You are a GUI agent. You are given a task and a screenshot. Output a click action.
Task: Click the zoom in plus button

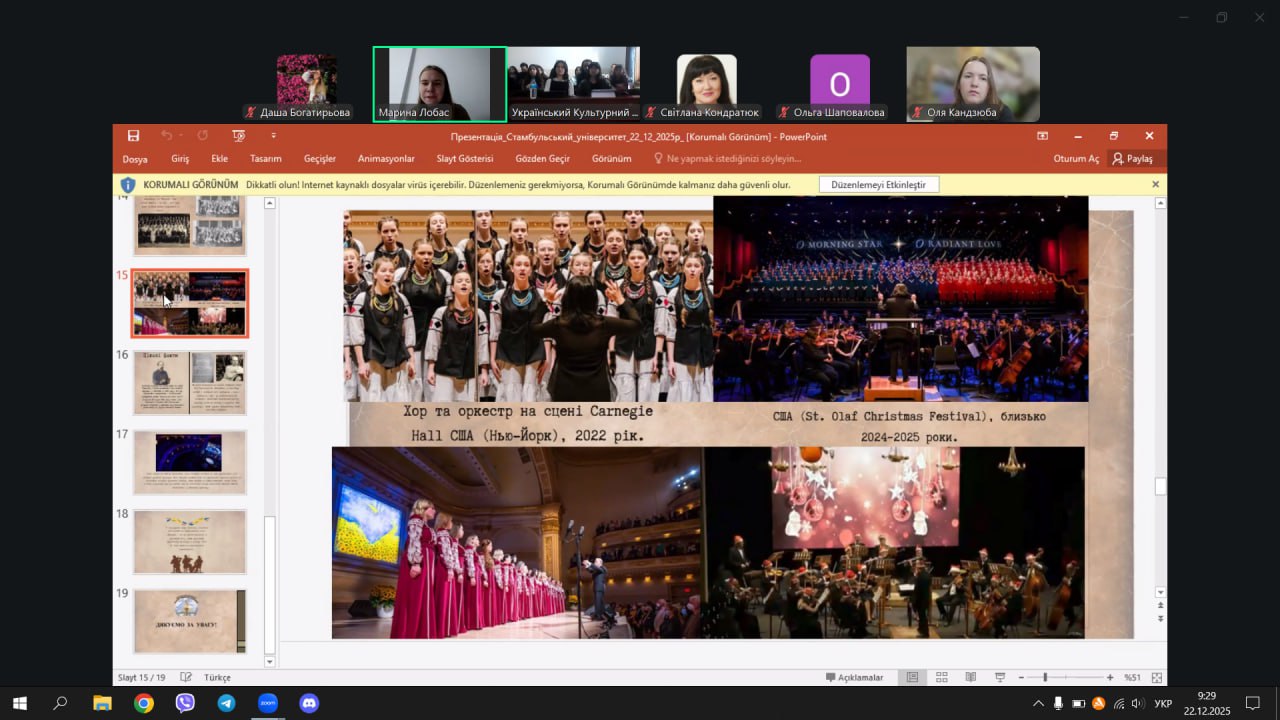(1110, 677)
